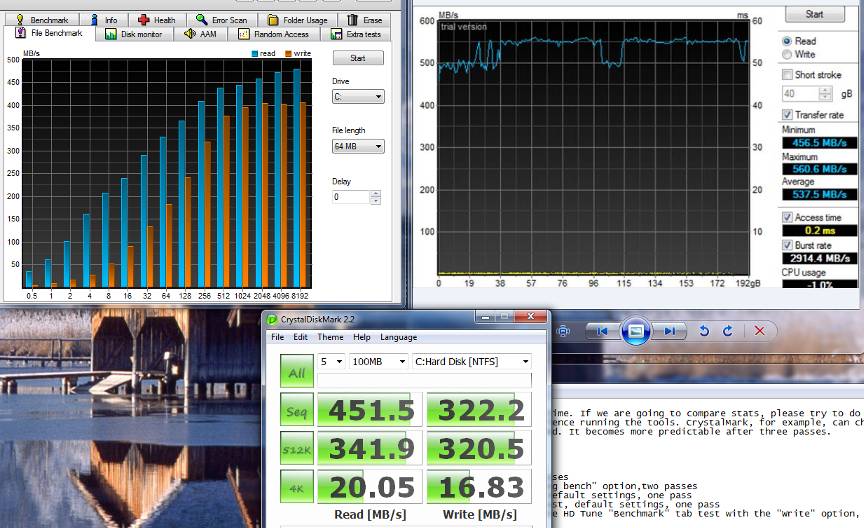Screen dimensions: 864x528
Task: Select the Write radio button
Action: coord(787,54)
